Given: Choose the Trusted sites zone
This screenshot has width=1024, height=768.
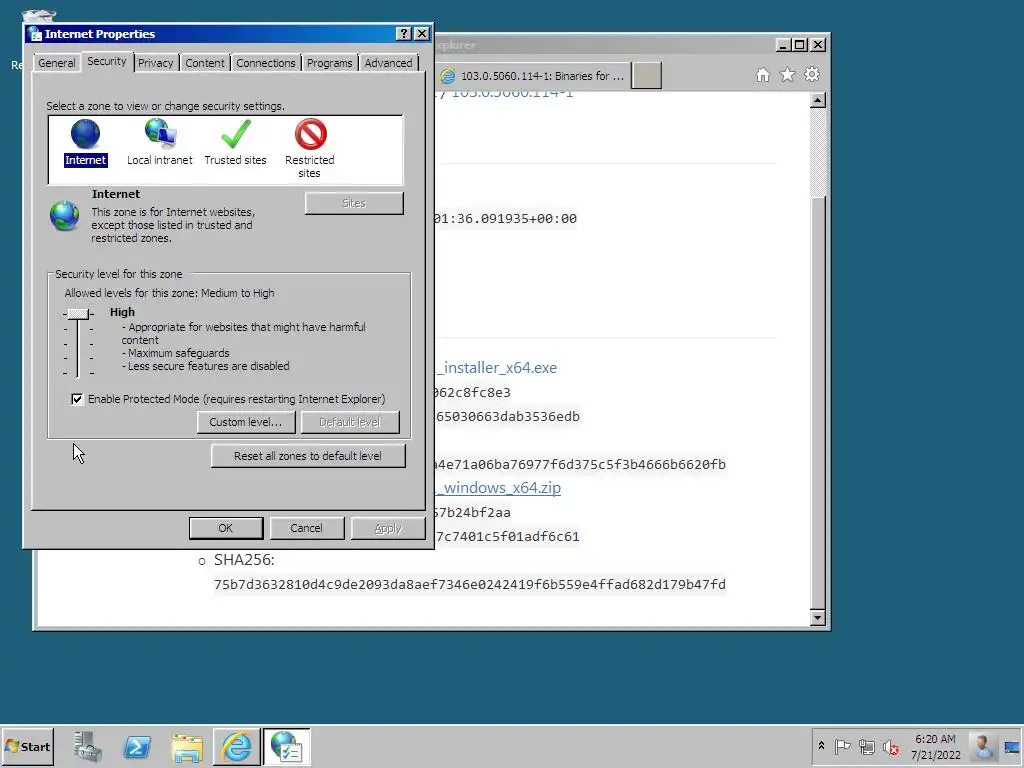Looking at the screenshot, I should tap(235, 142).
